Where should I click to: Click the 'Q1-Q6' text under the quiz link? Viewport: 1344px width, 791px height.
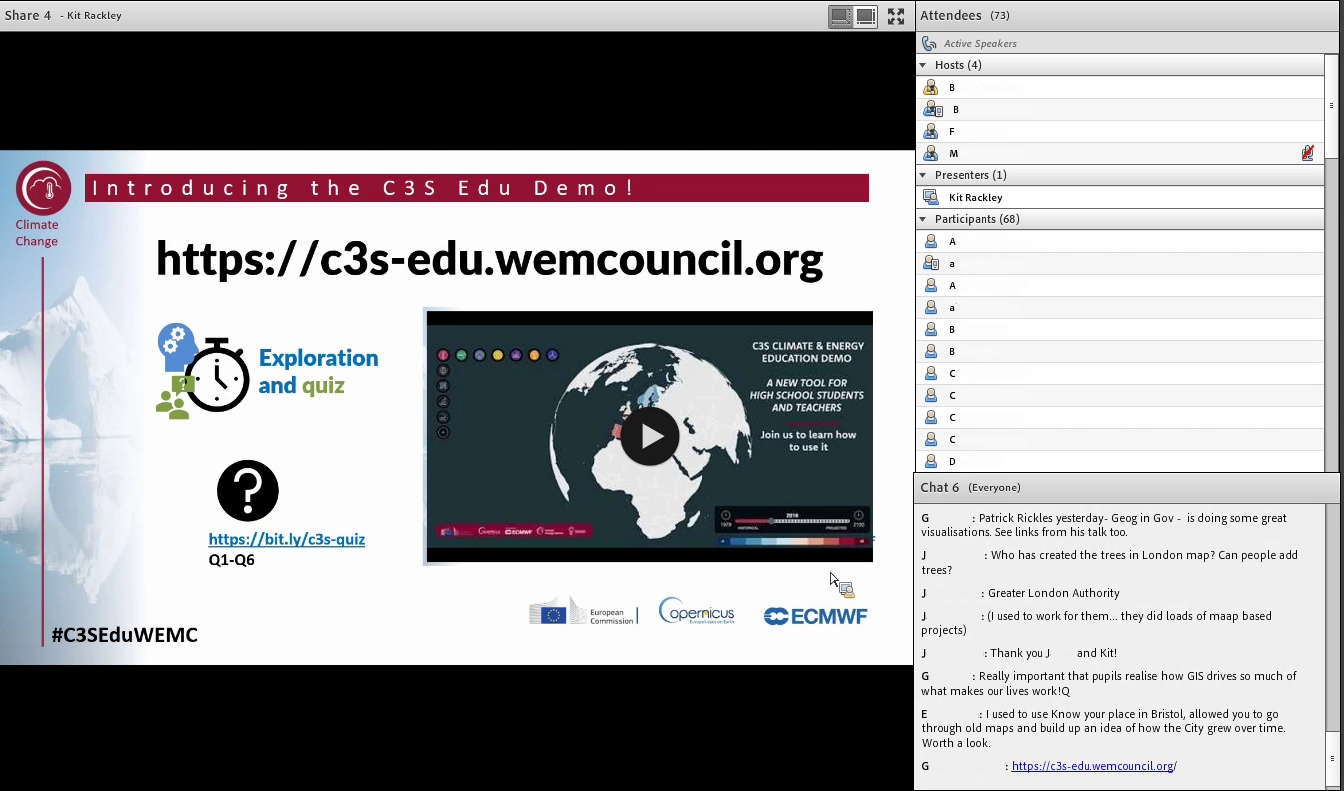click(232, 560)
